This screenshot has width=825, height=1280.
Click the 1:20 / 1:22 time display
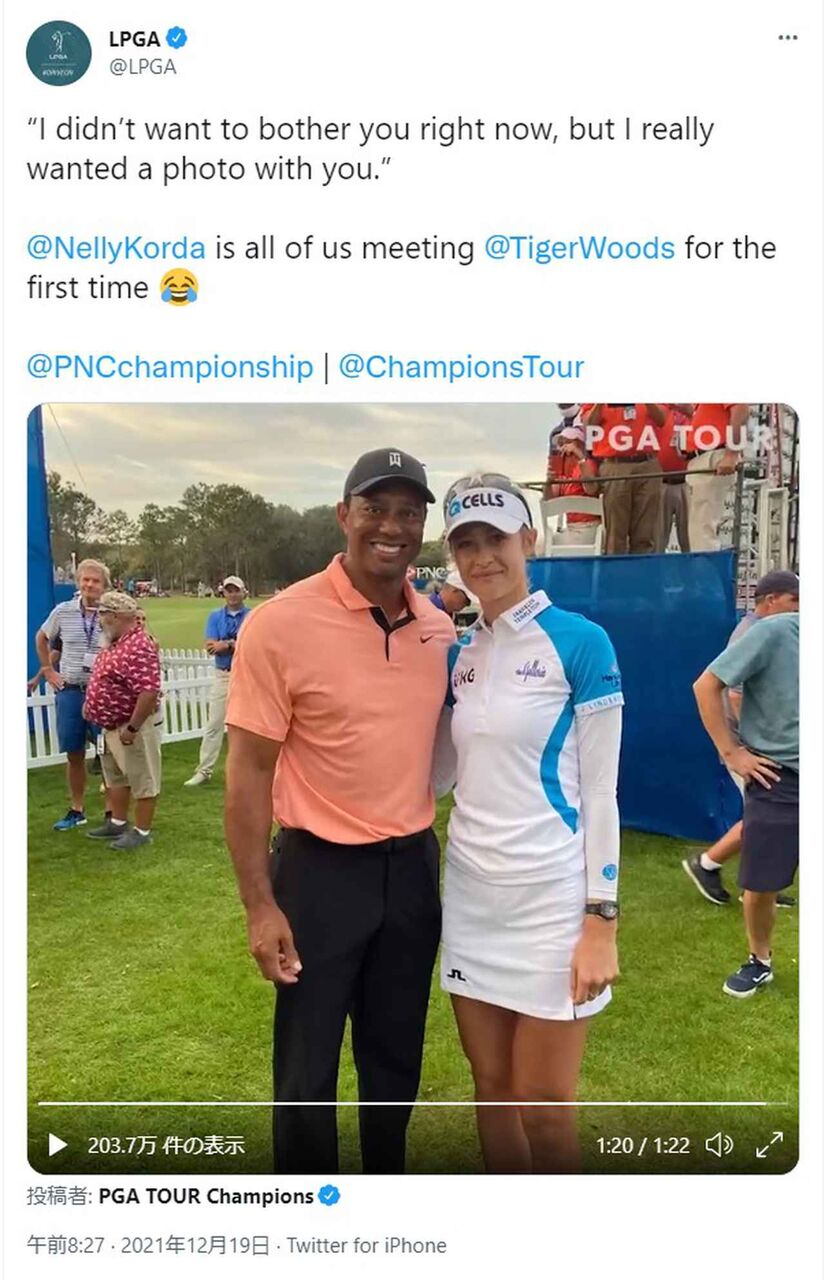[x=643, y=1145]
